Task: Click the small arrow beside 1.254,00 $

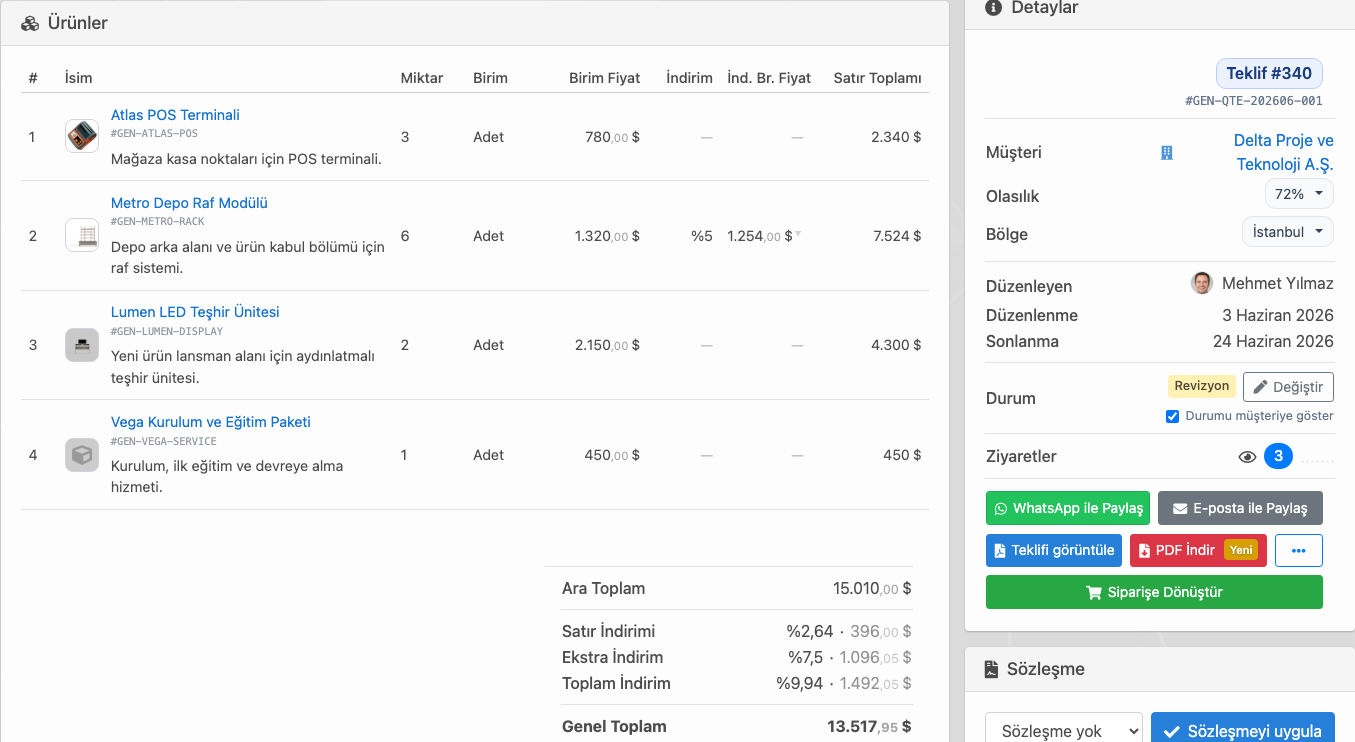Action: tap(798, 235)
